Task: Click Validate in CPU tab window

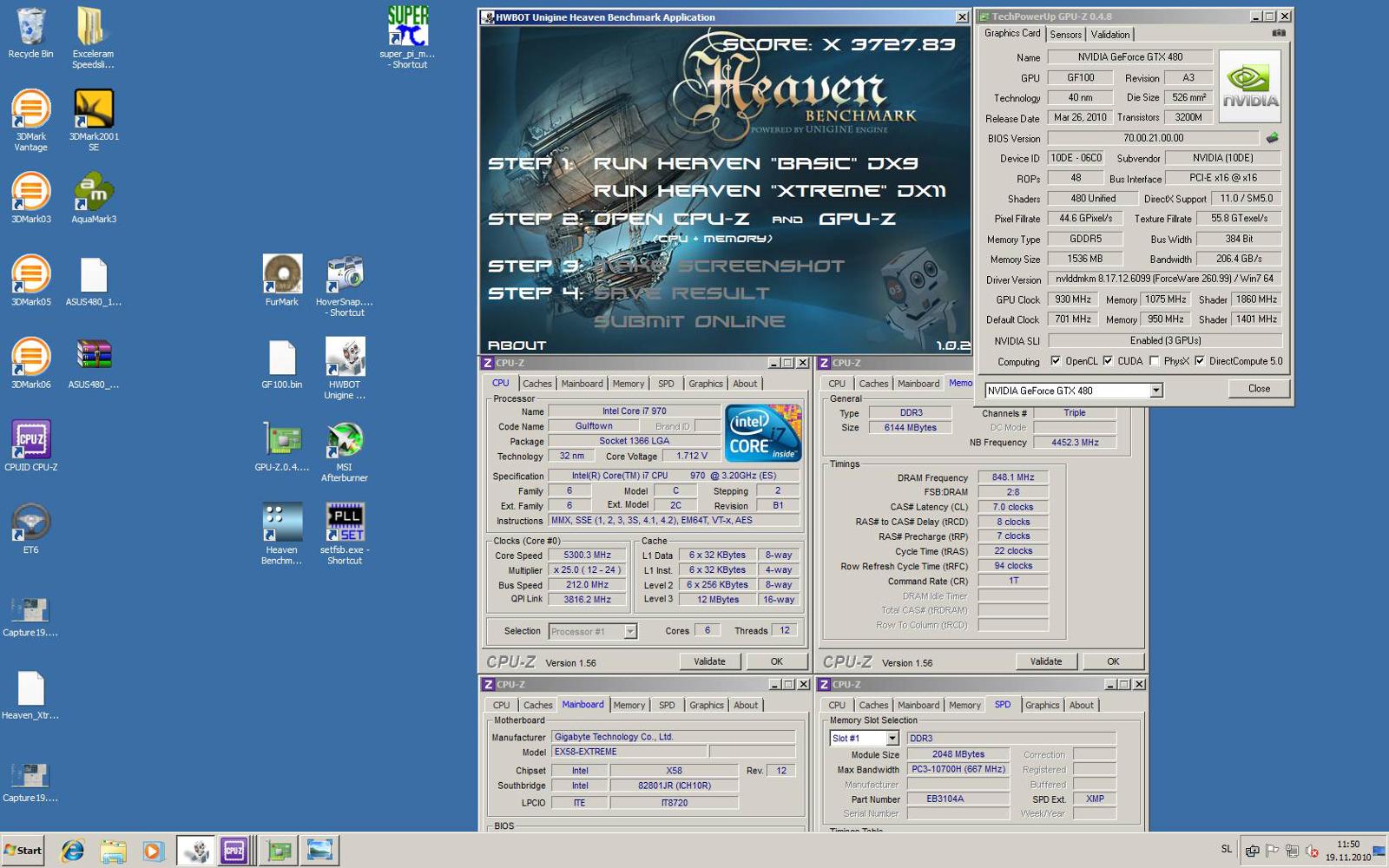Action: tap(709, 661)
